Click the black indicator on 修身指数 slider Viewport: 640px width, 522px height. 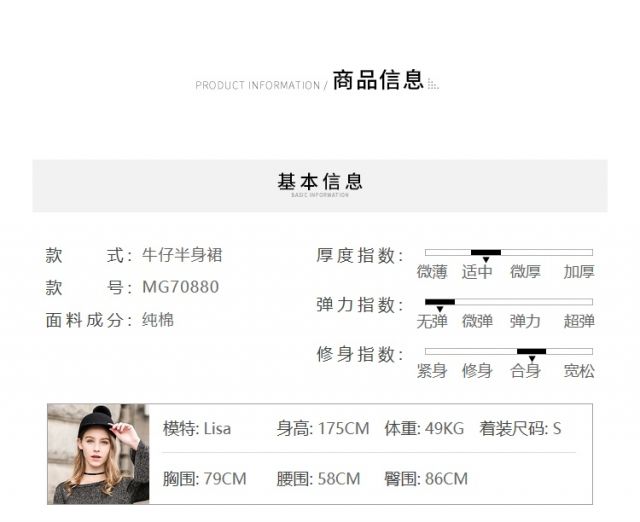(531, 351)
